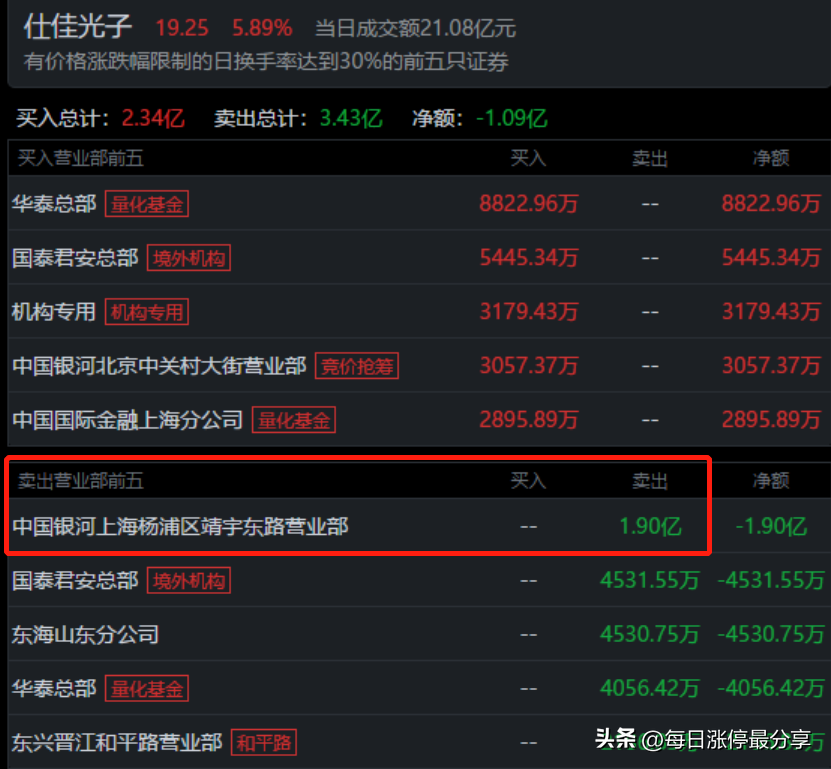Click the 日换手率达到30% listing reason line

266,62
